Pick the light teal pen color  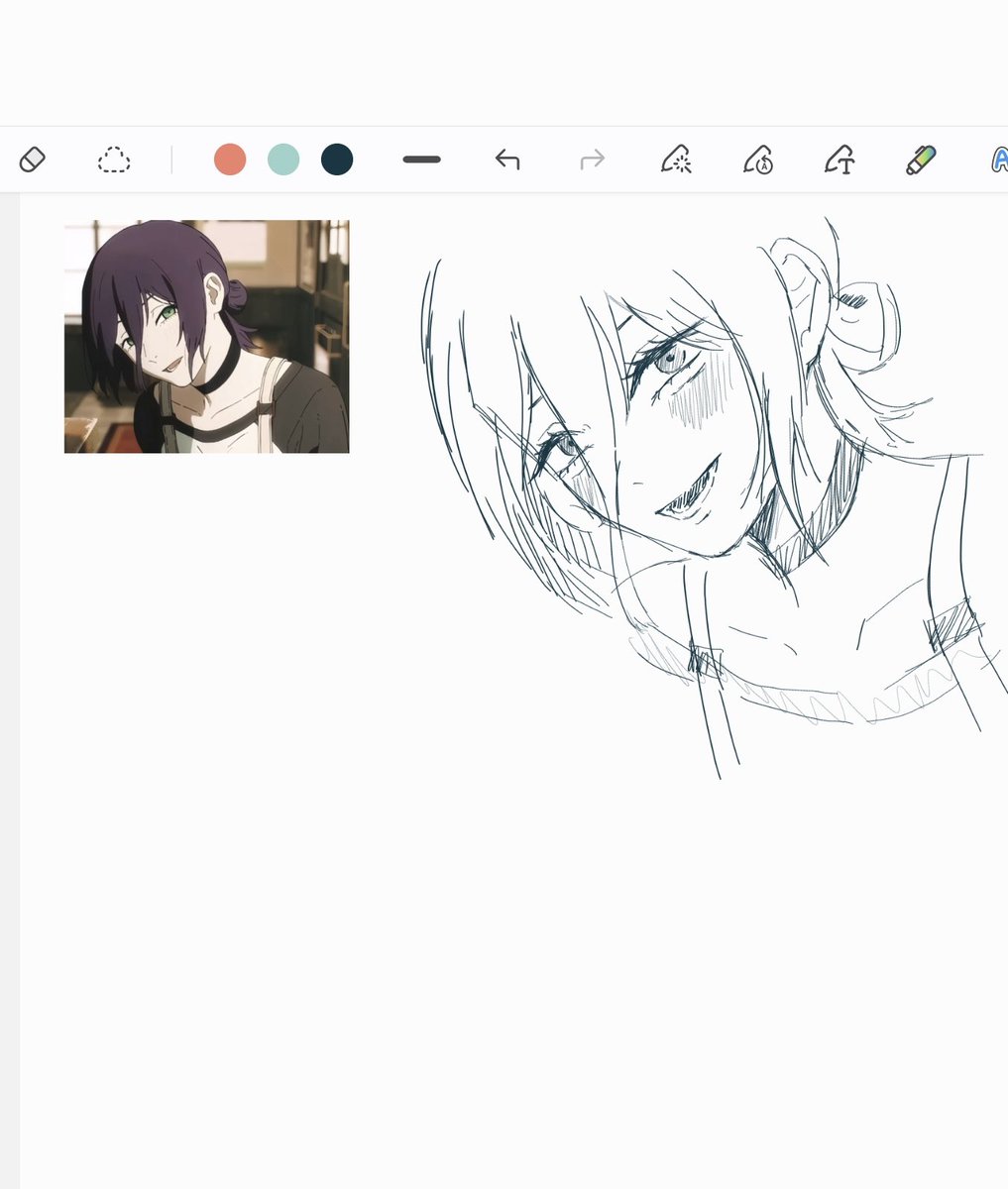(x=283, y=160)
